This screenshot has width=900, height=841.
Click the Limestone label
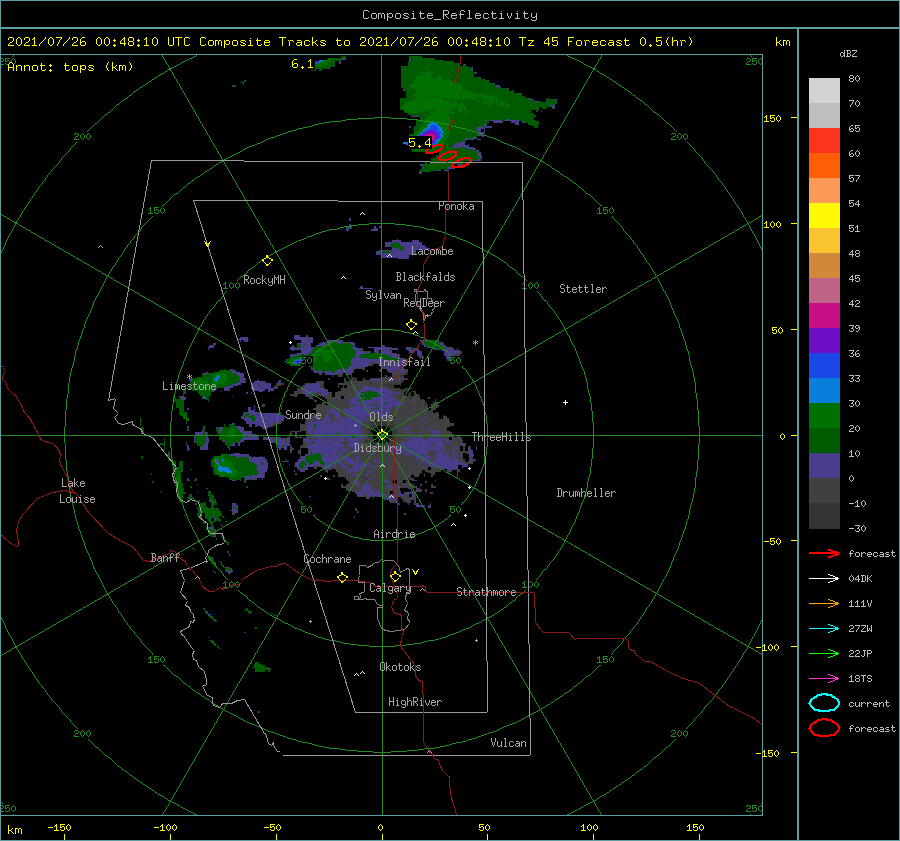point(189,386)
